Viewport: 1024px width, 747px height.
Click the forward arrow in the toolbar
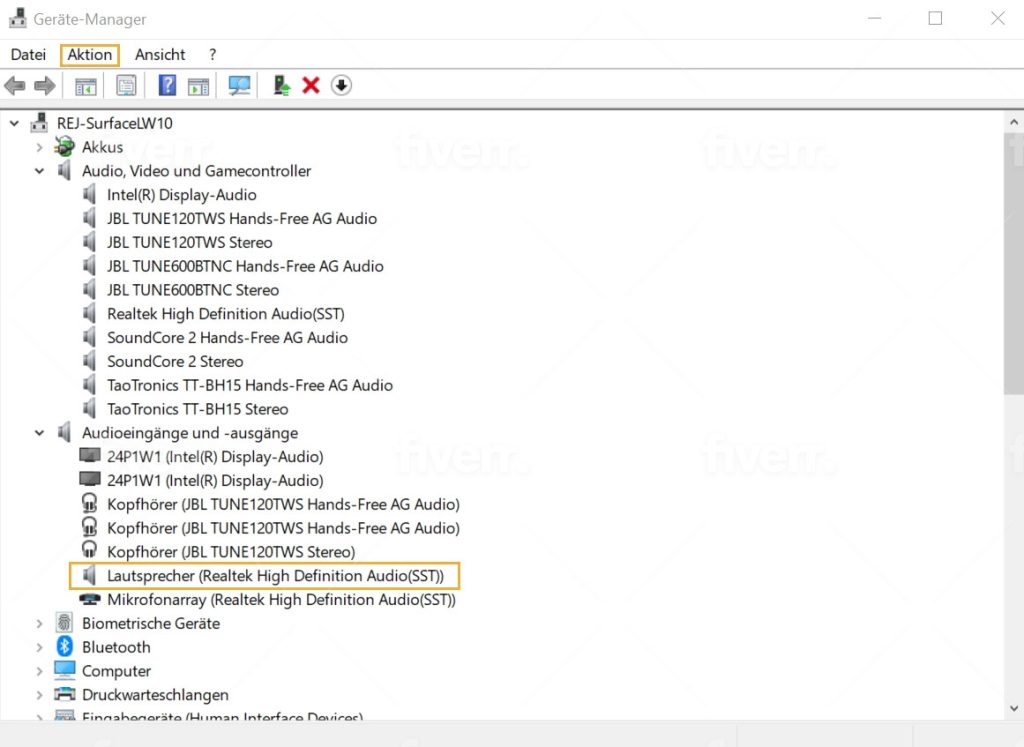pos(44,86)
